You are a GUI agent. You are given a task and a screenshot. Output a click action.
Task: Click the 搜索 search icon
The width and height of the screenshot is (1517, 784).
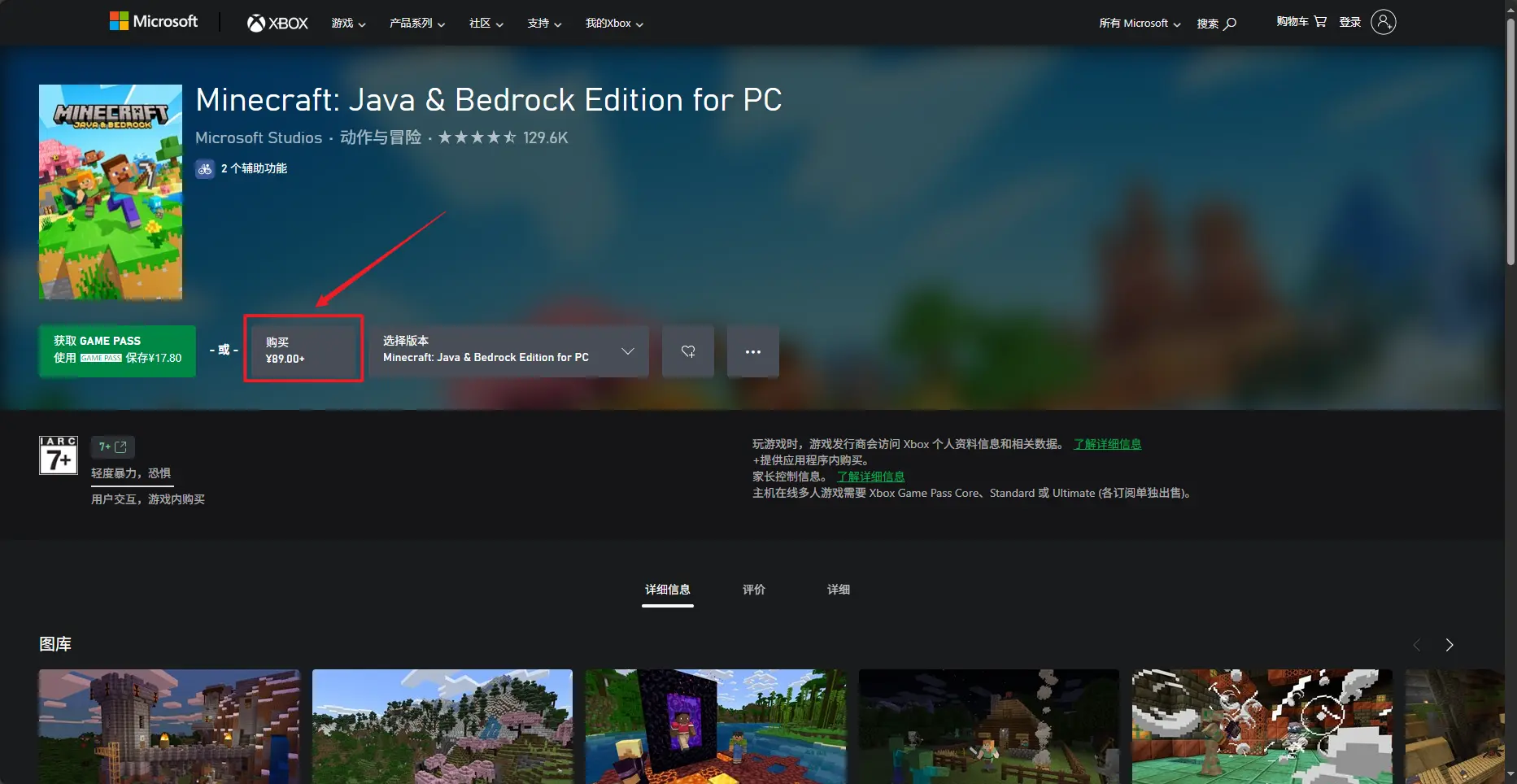1230,24
